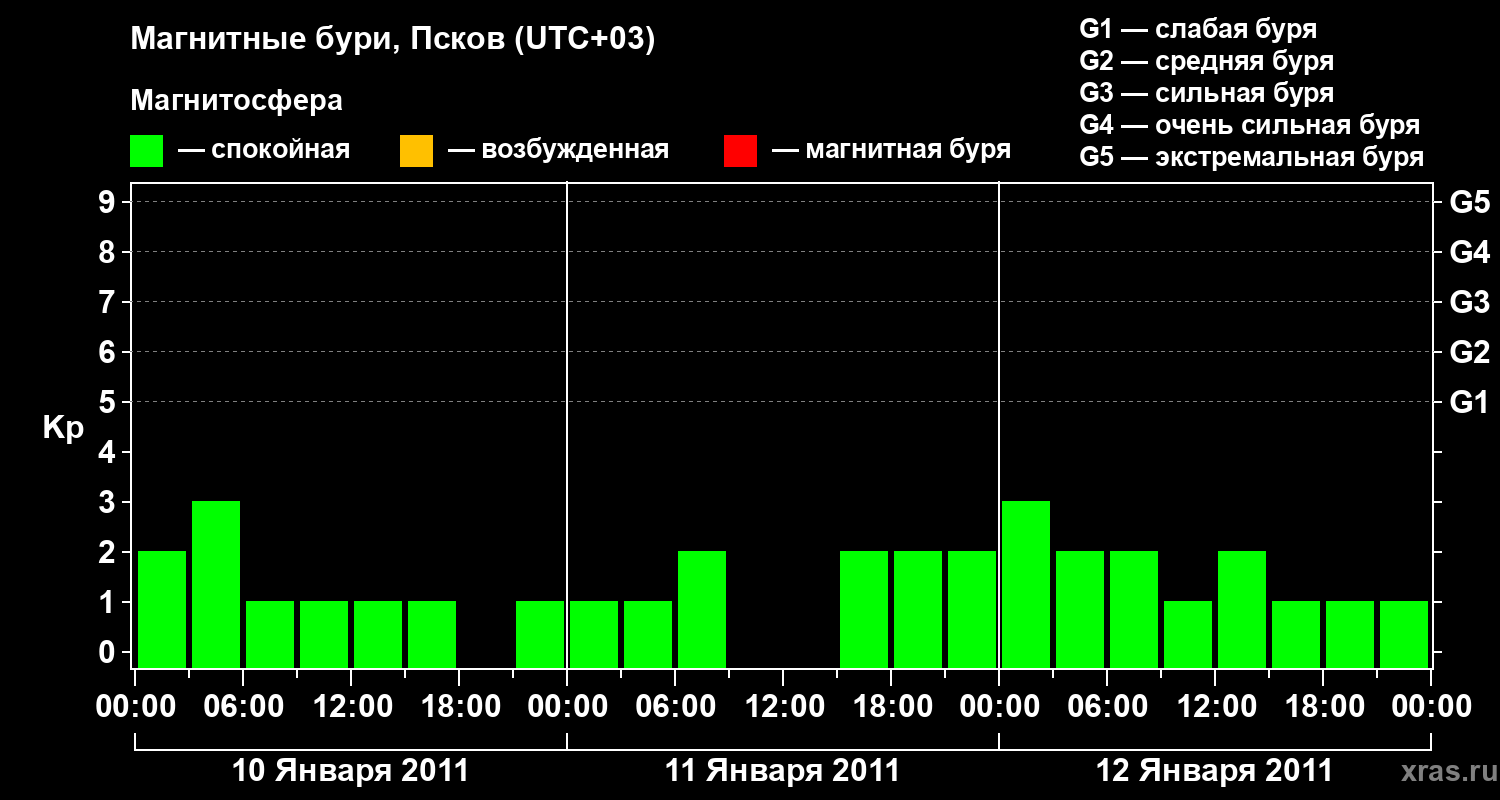The height and width of the screenshot is (800, 1500).
Task: Click the red магнитная буря legend swatch
Action: point(740,151)
